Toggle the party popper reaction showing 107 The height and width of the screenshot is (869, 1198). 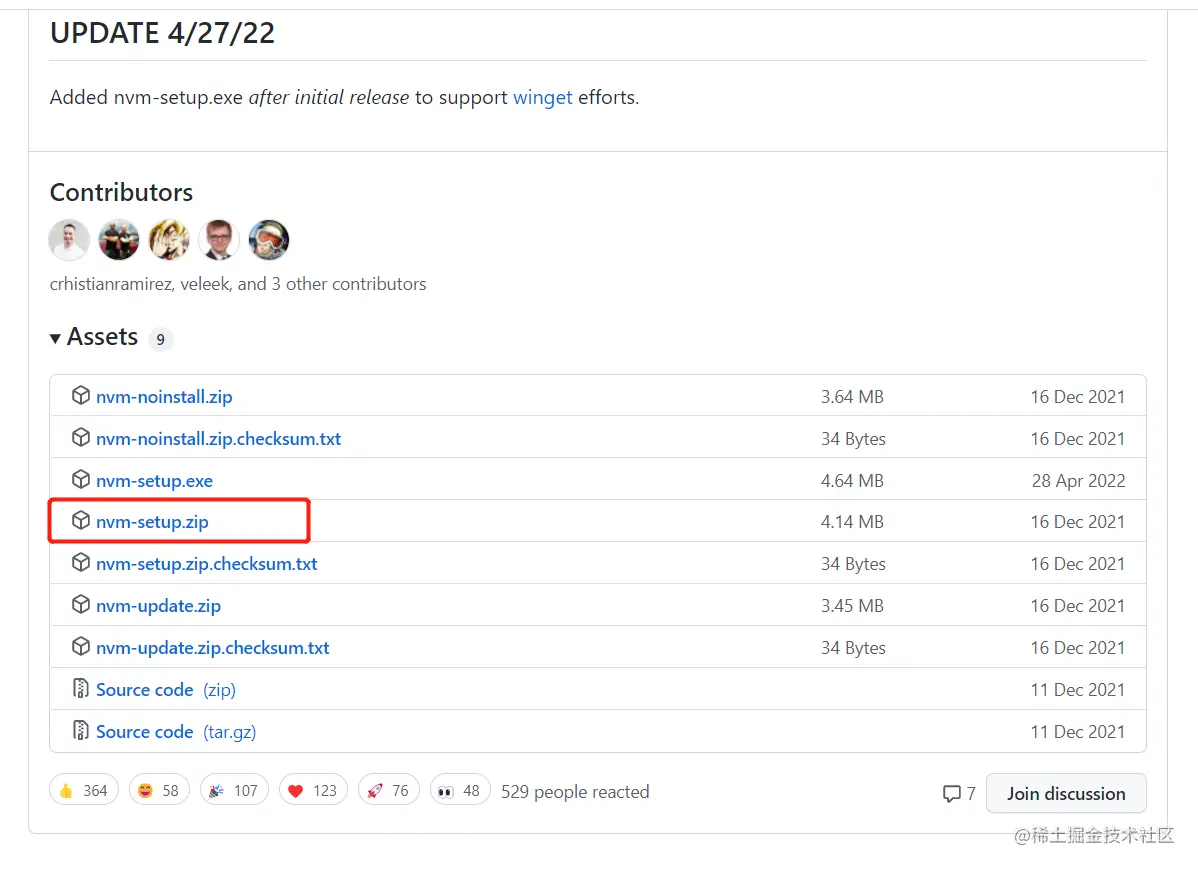[235, 790]
